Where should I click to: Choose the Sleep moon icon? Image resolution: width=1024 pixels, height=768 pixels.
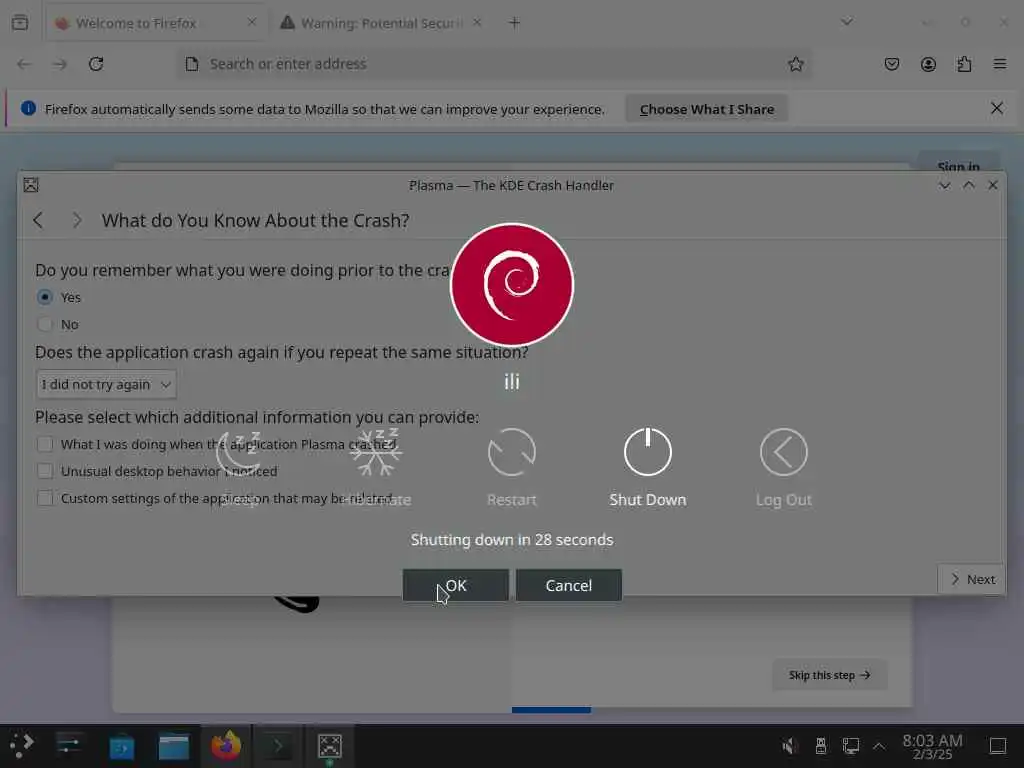pyautogui.click(x=239, y=452)
